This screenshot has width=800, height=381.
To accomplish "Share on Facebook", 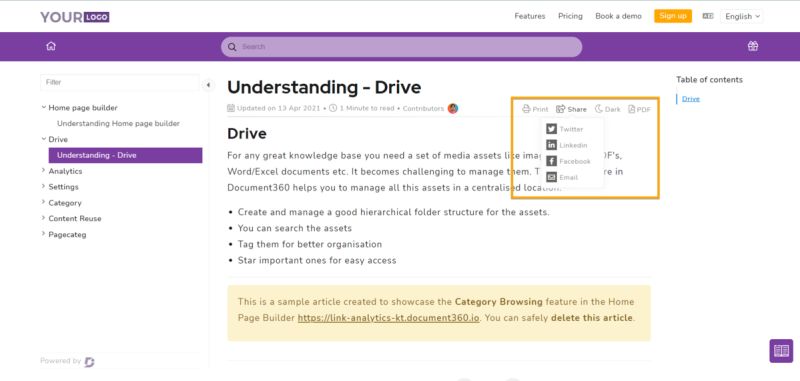I will tap(568, 161).
